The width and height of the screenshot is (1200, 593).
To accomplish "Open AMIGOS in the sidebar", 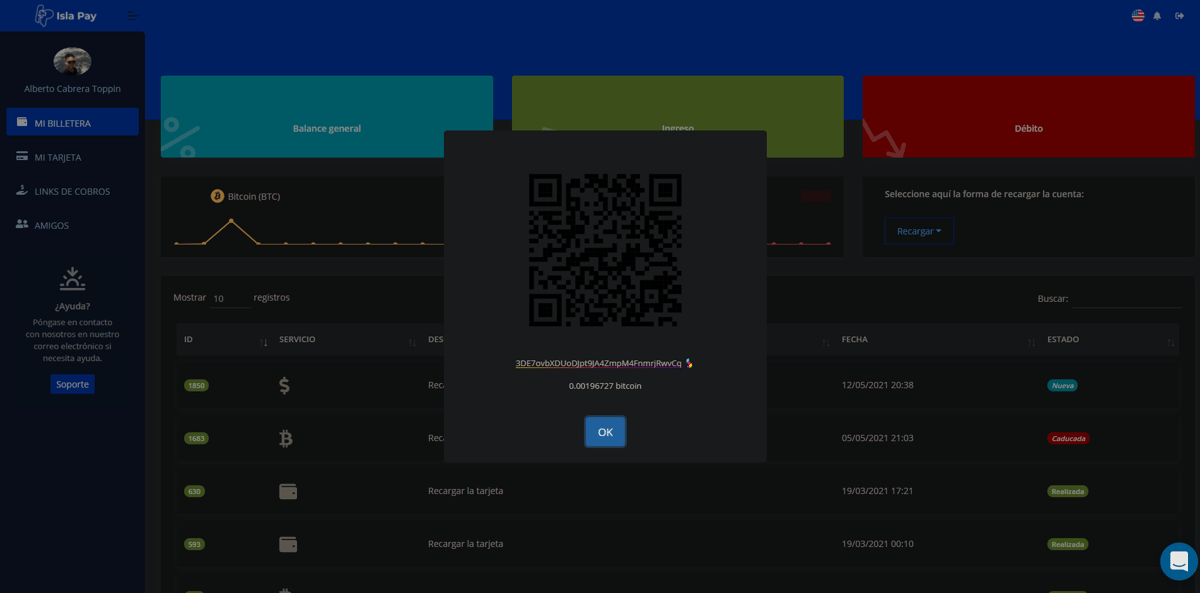I will point(72,225).
